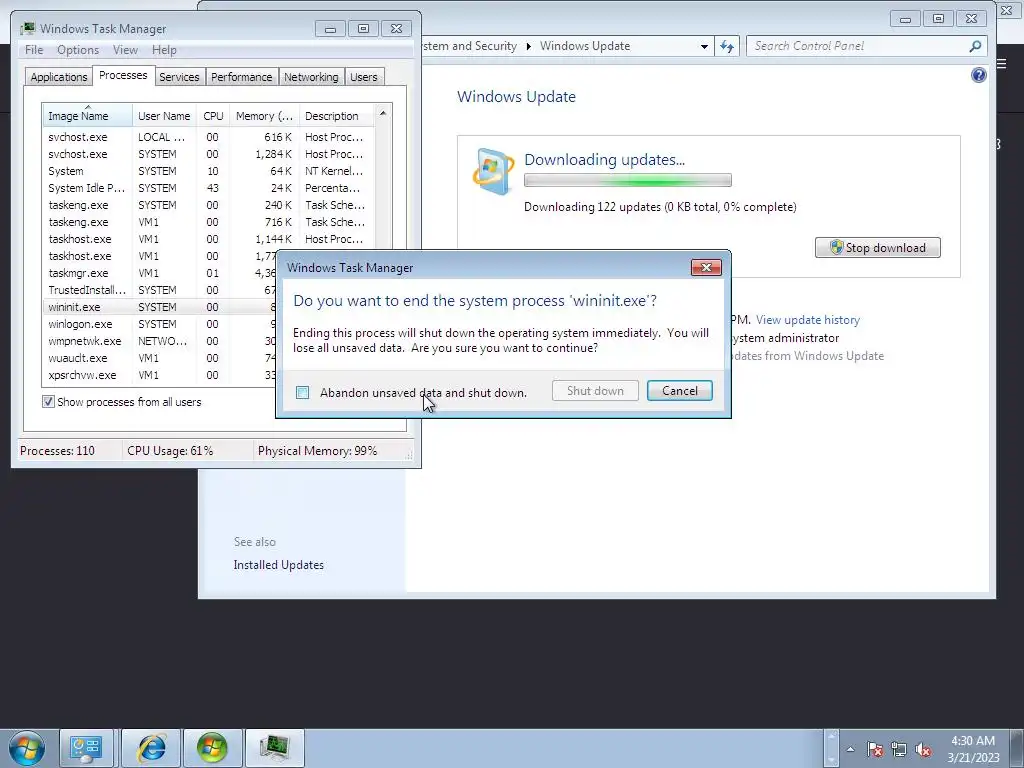Select the xpsrchvw.exe process row
Screen dimensions: 1024x768
point(159,375)
